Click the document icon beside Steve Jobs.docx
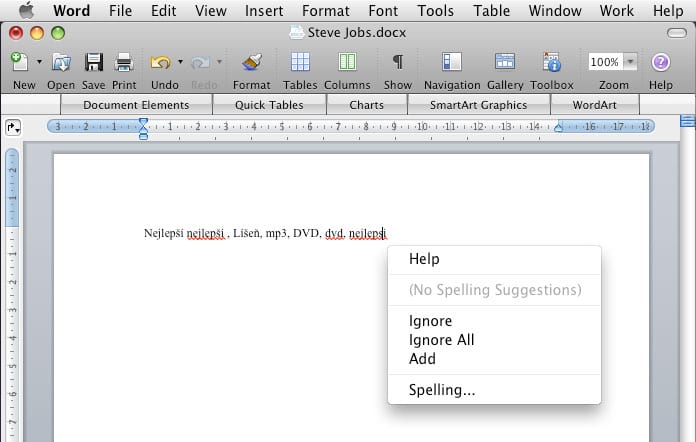Screen dimensions: 696x442 (x=296, y=32)
